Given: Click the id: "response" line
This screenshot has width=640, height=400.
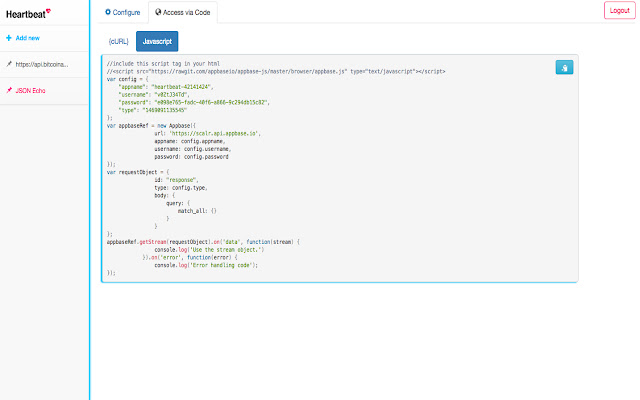Looking at the screenshot, I should 176,180.
